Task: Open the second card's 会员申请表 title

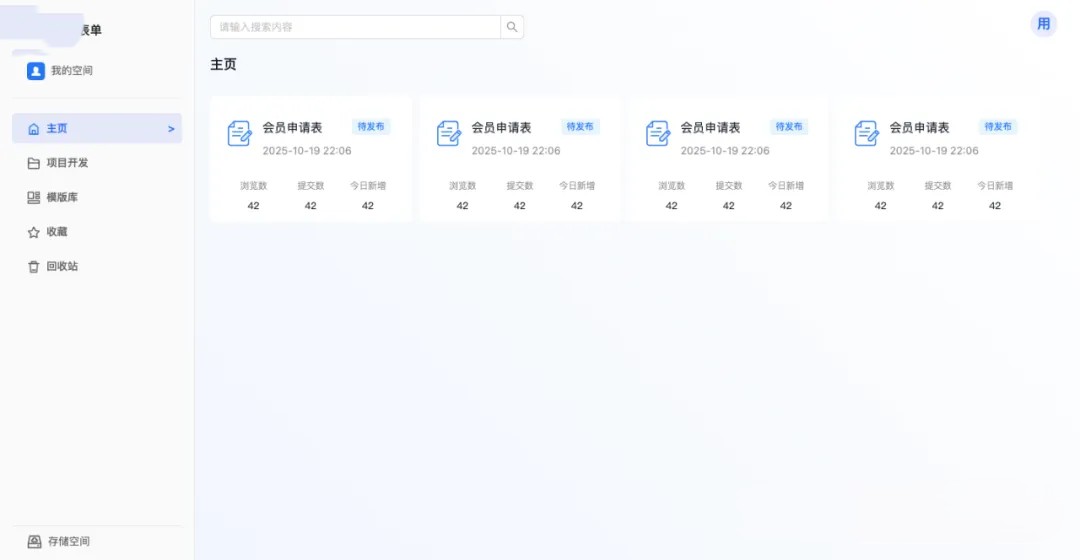Action: point(501,127)
